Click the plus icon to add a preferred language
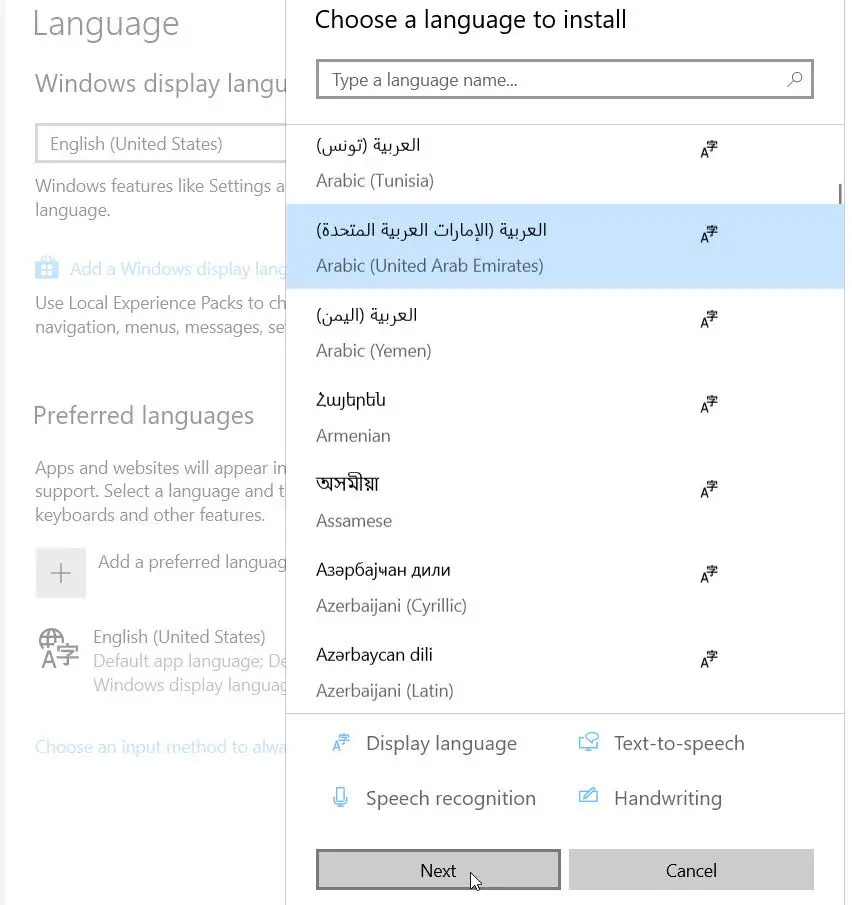 [x=60, y=572]
